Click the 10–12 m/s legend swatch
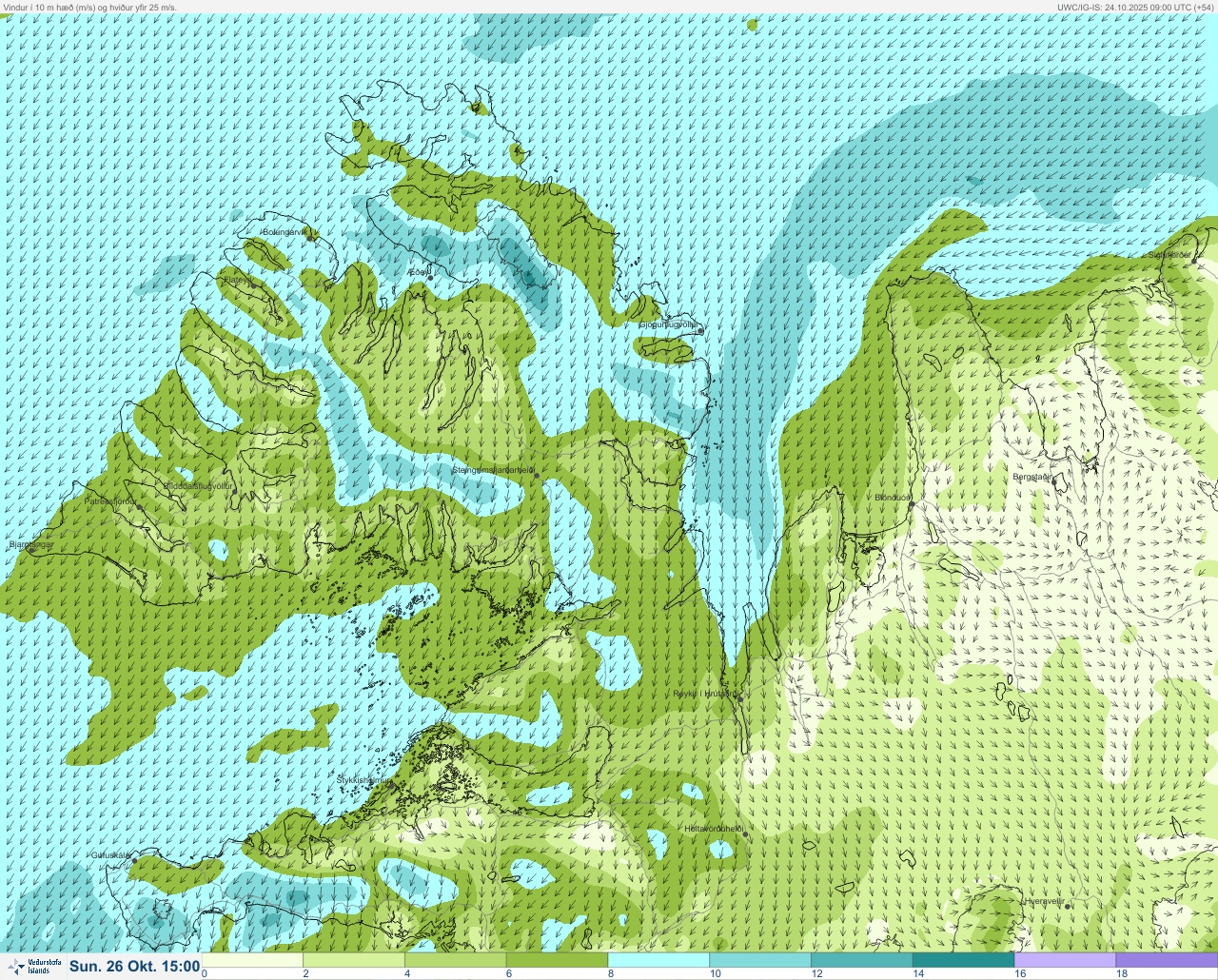The width and height of the screenshot is (1218, 980). [760, 960]
